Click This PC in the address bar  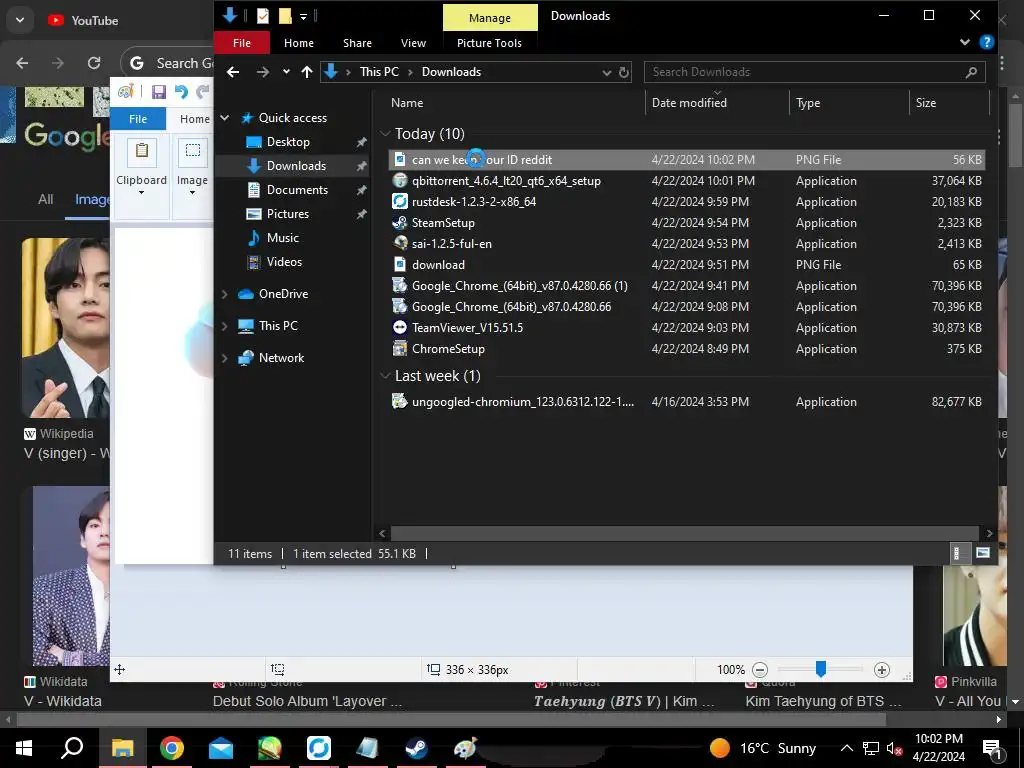coord(379,72)
